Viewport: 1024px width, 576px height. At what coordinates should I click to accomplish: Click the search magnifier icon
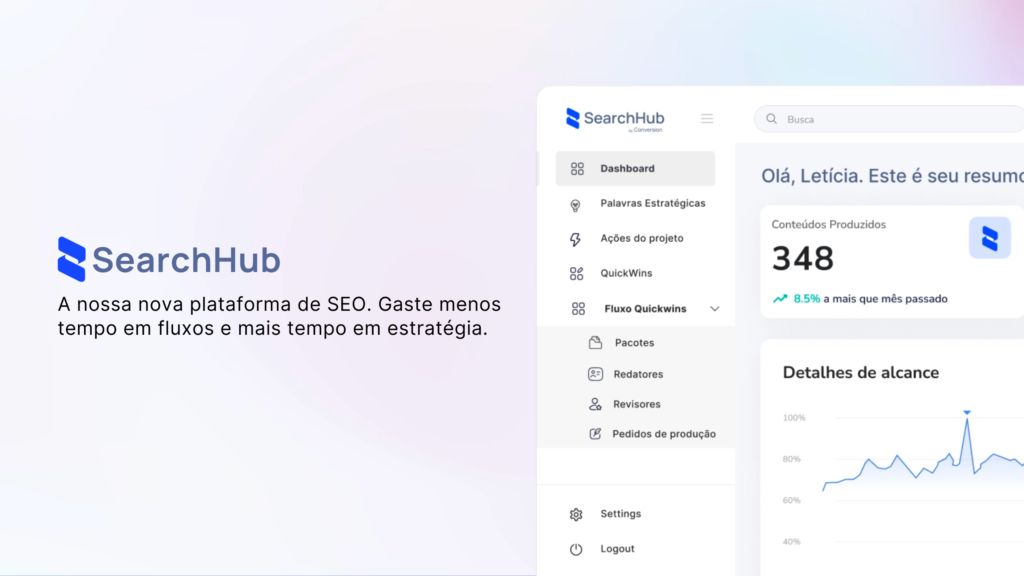point(771,118)
